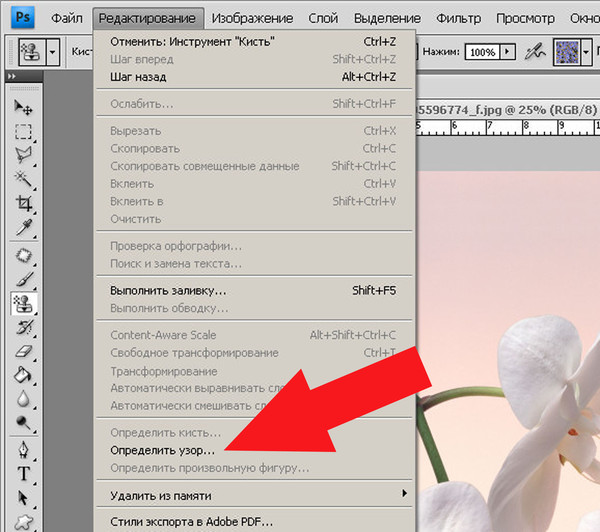Viewport: 600px width, 532px height.
Task: Select the Polygonal Lasso tool
Action: 23,155
